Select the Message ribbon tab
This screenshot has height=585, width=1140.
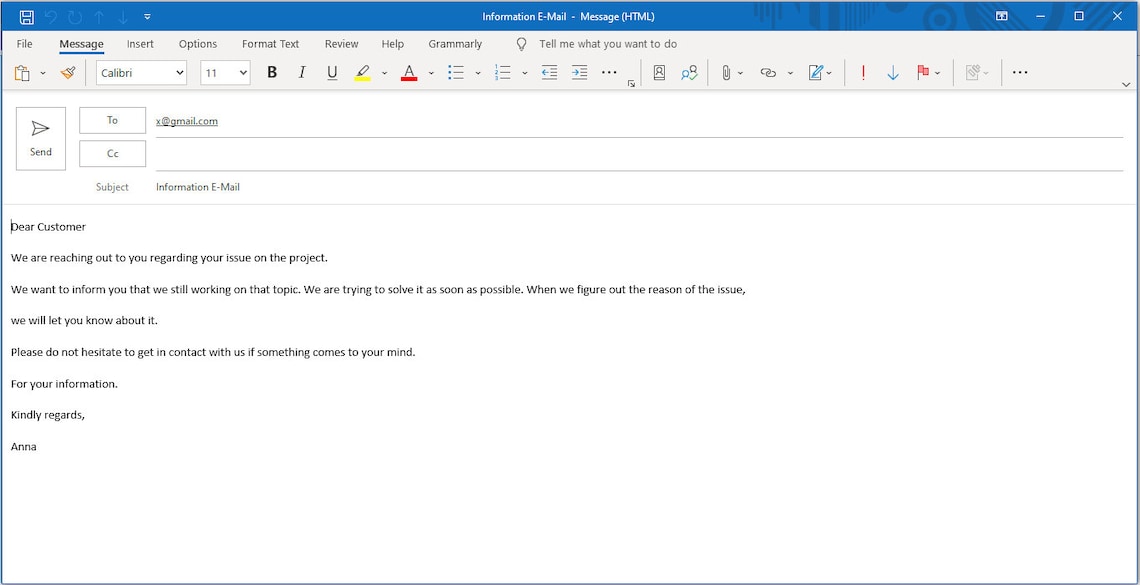pyautogui.click(x=81, y=44)
